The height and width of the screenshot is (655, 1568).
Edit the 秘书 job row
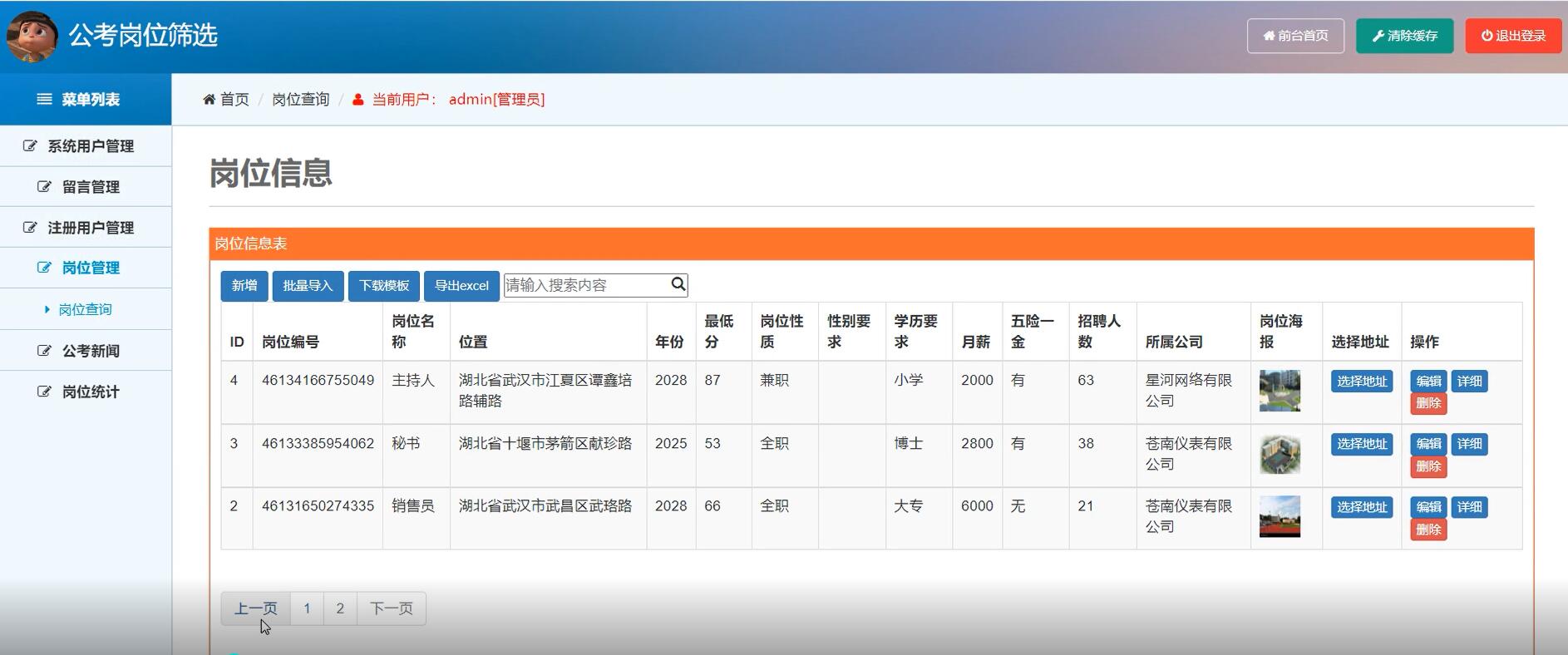coord(1428,444)
